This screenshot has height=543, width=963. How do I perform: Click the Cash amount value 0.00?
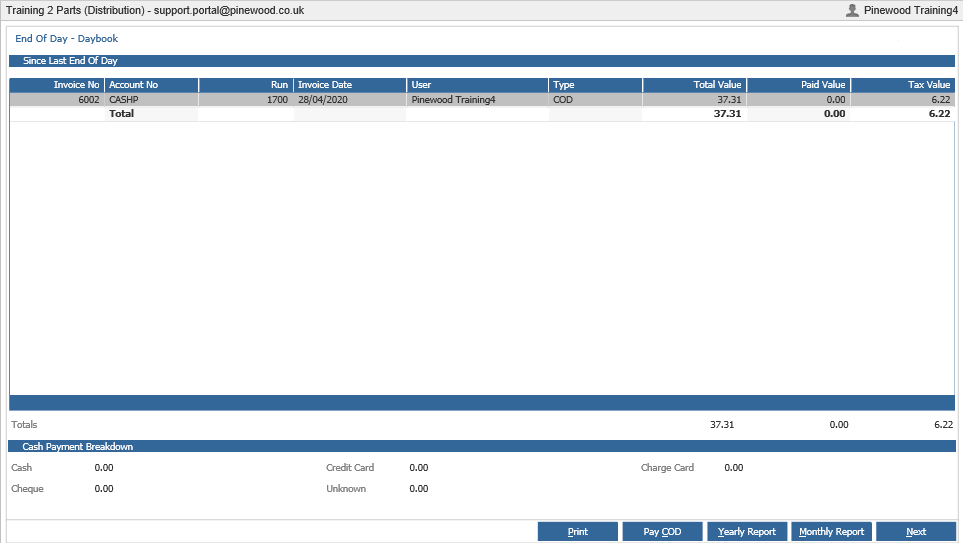104,467
